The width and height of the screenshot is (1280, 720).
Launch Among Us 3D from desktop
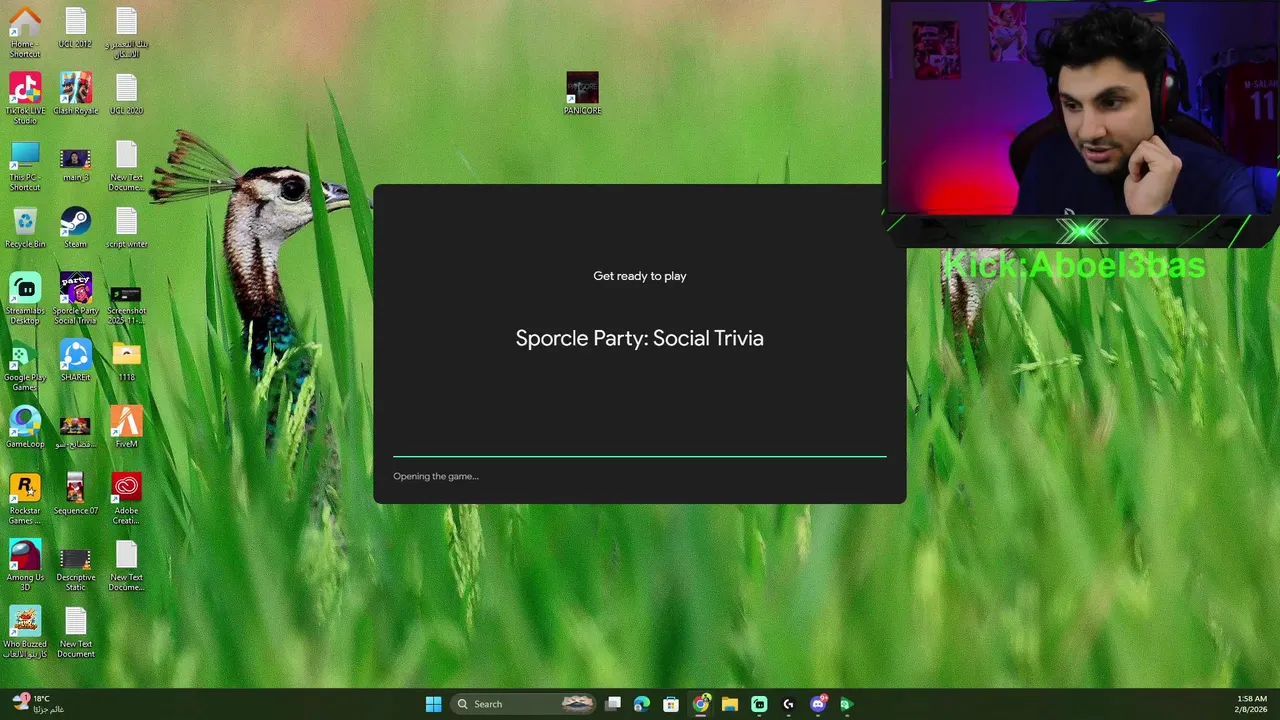(x=25, y=565)
